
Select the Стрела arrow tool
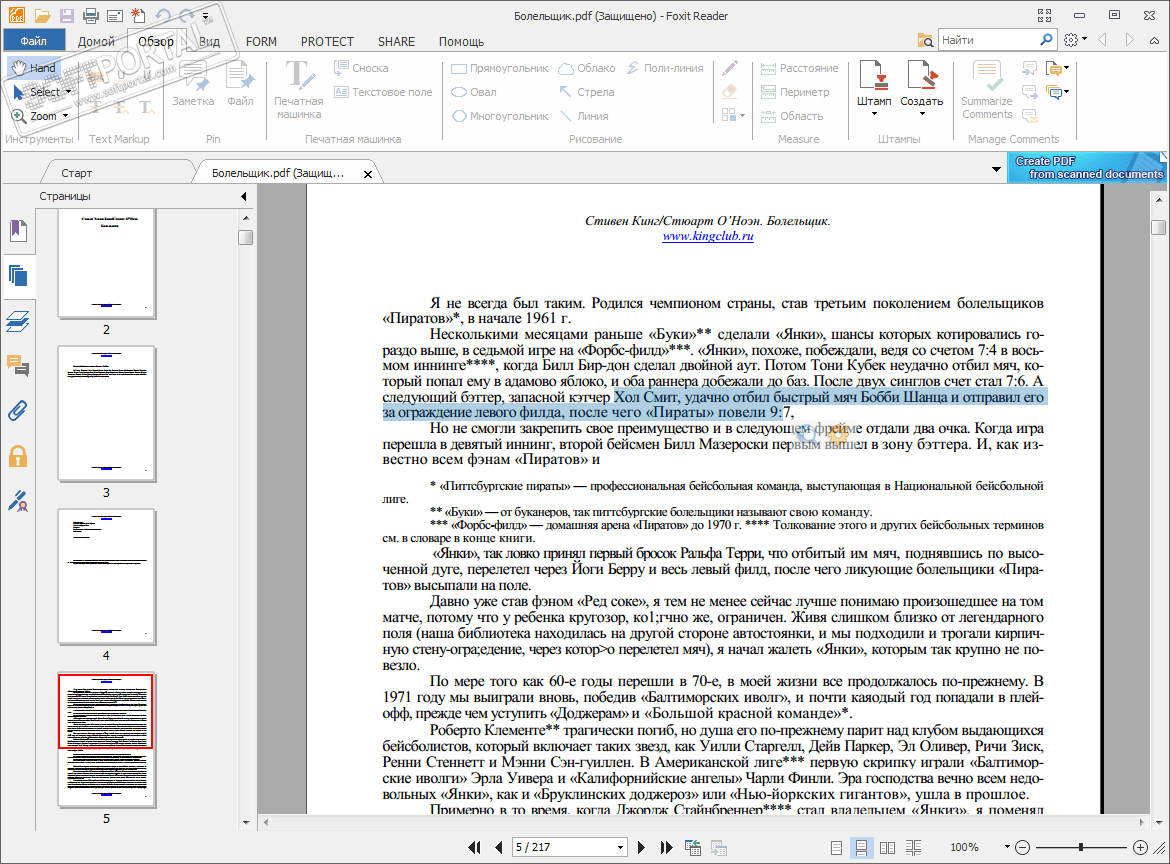point(586,92)
